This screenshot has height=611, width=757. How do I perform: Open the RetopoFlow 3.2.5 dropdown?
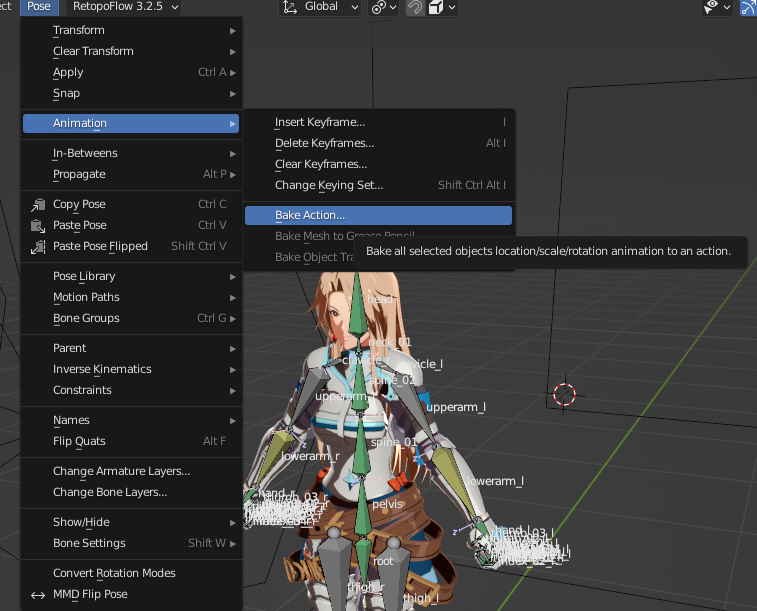[x=124, y=7]
